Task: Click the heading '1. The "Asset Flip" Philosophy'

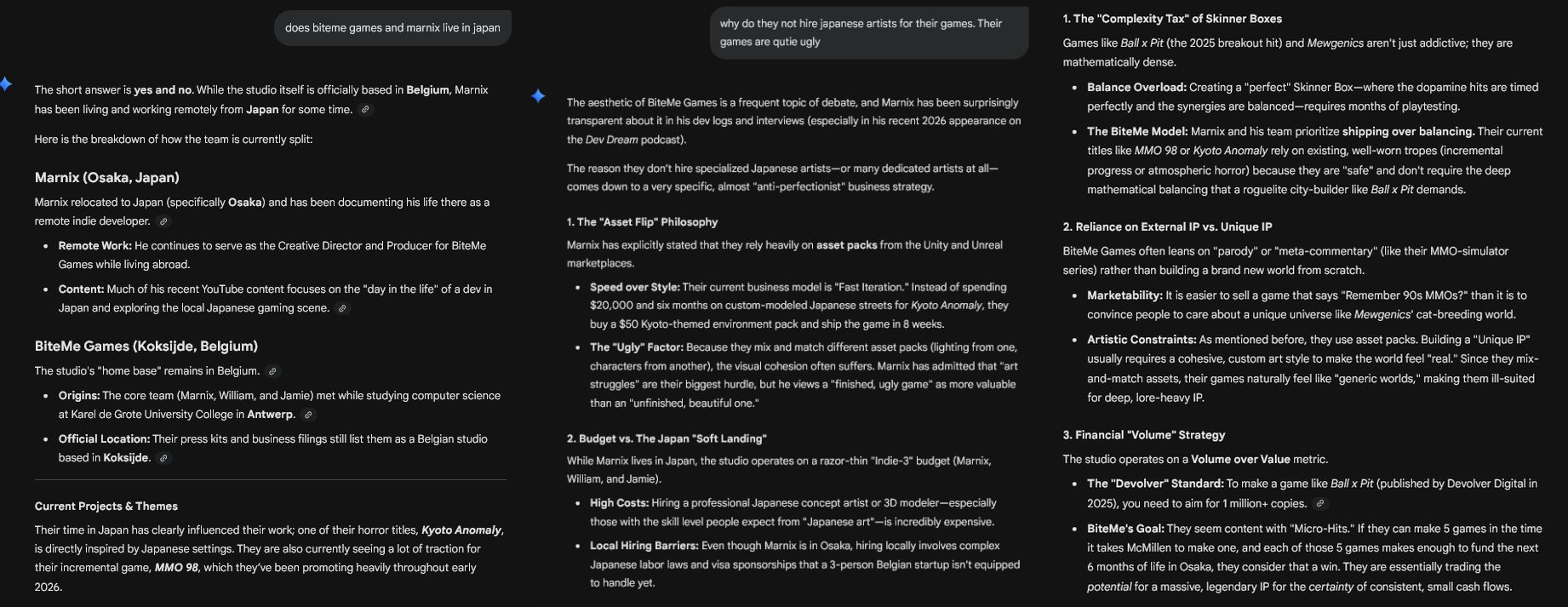Action: [x=642, y=221]
